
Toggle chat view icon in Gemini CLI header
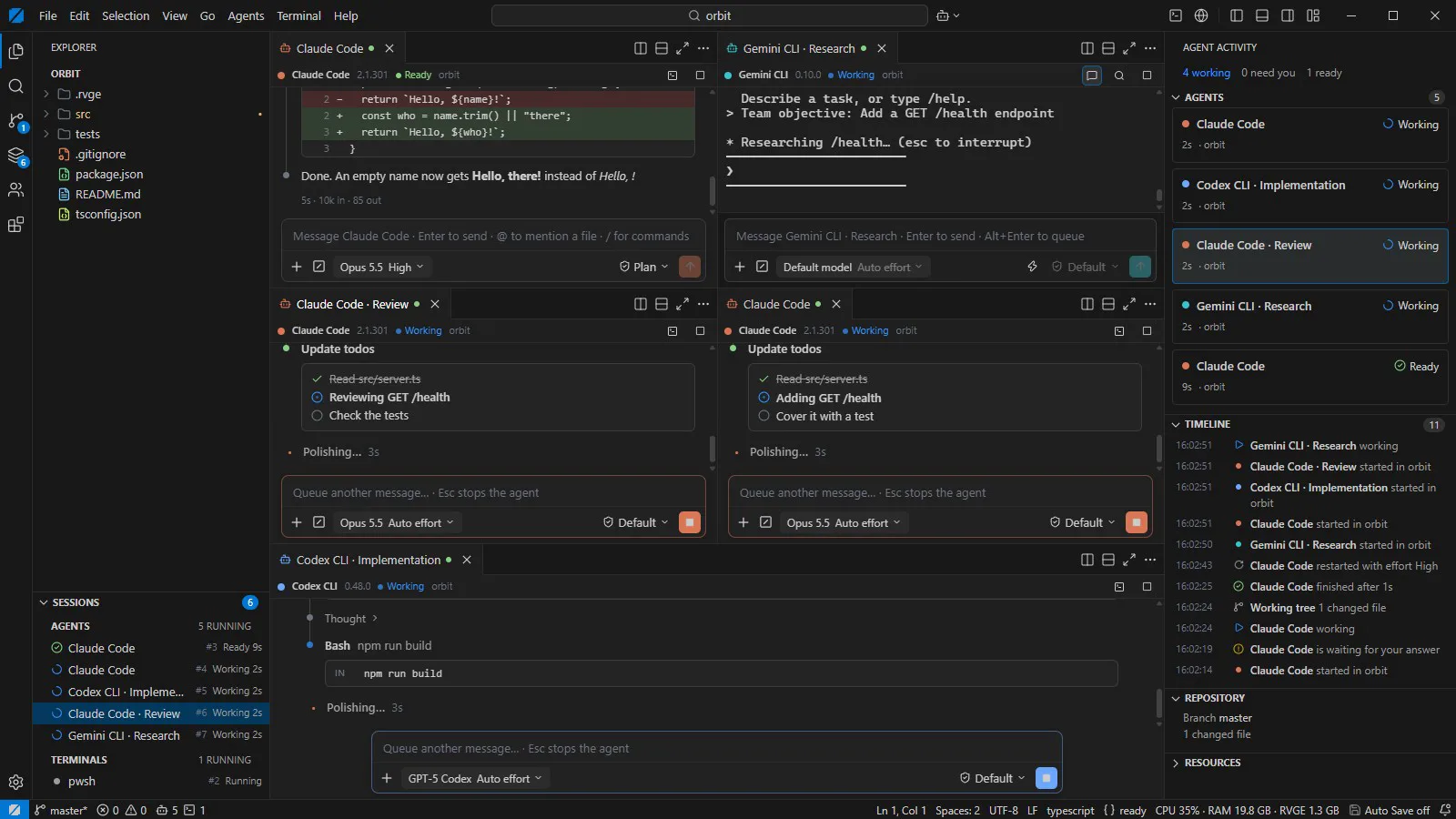pos(1092,76)
